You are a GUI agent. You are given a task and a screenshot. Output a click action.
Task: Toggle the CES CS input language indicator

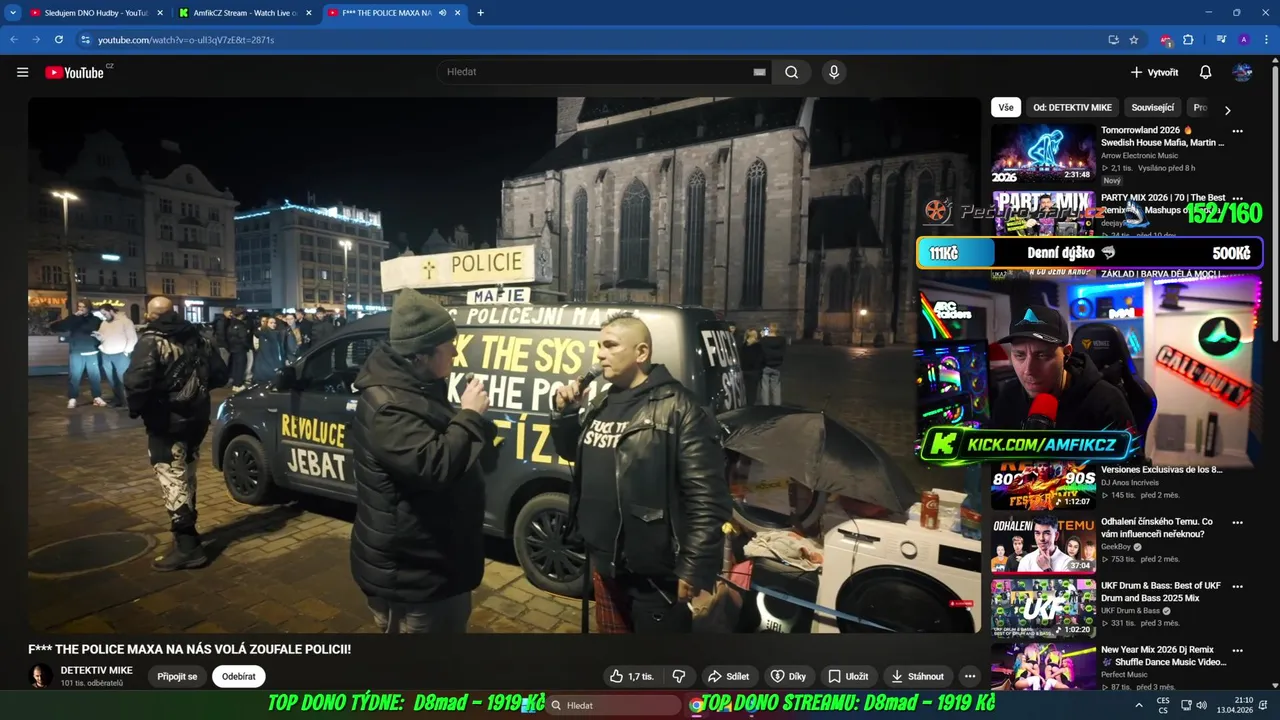tap(1163, 705)
